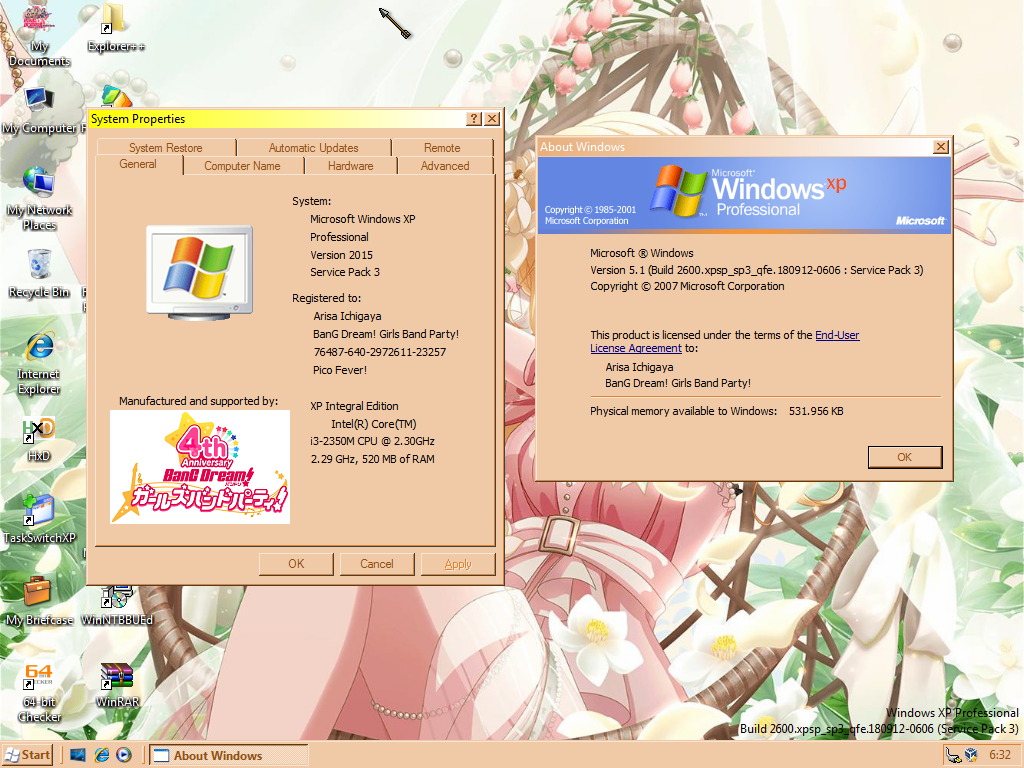Click the taskbar clock showing 6:32
This screenshot has height=768, width=1024.
tap(999, 755)
